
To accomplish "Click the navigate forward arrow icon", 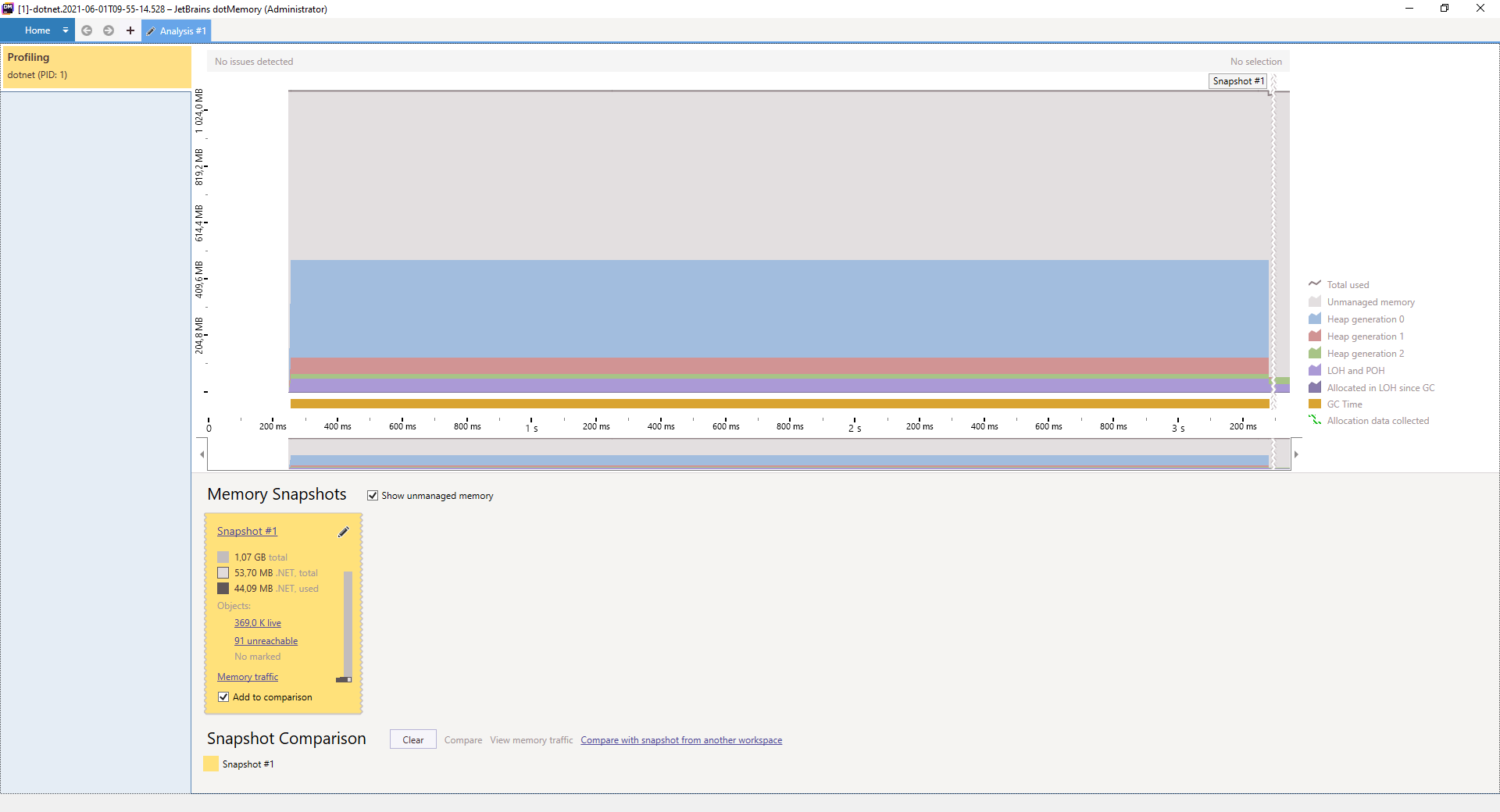I will tap(109, 30).
